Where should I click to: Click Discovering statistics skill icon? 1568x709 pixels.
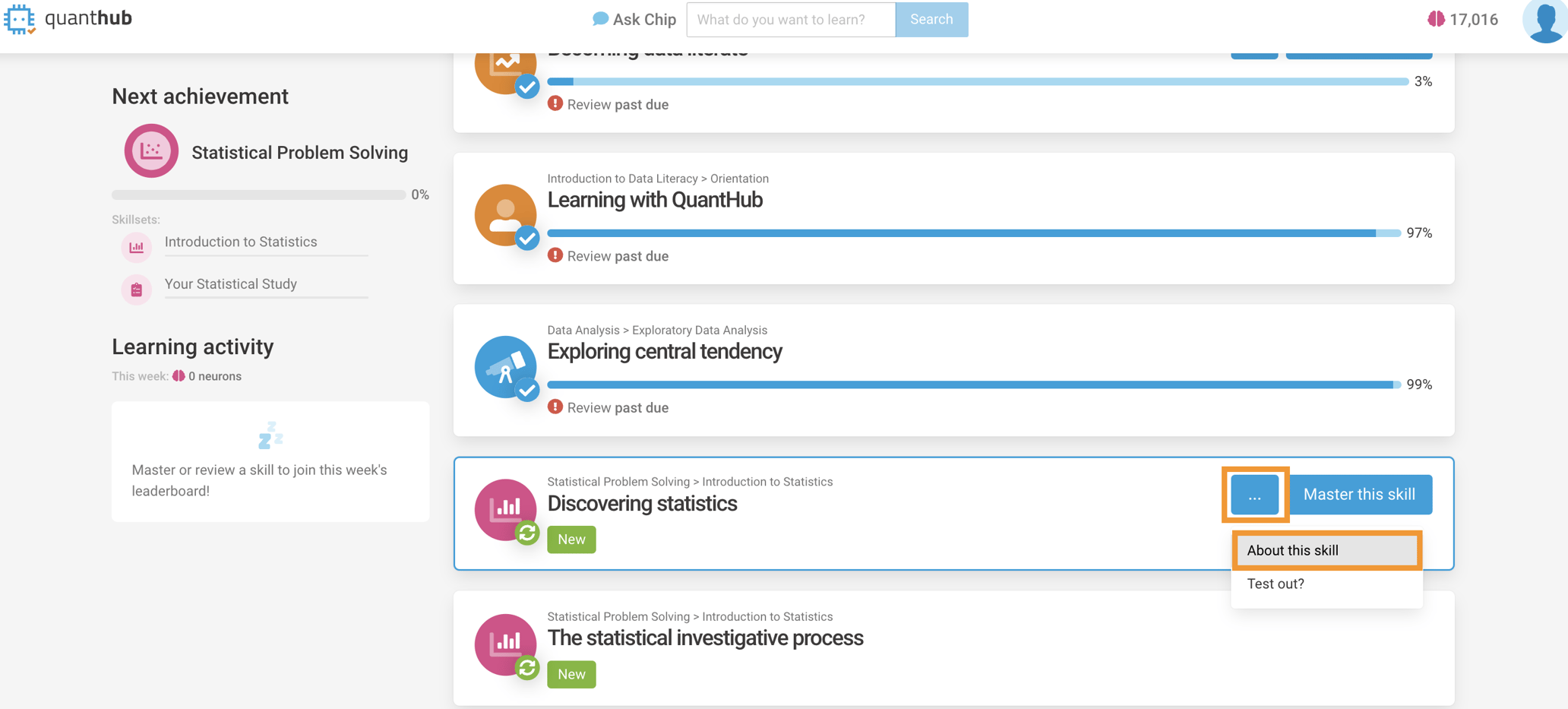[505, 509]
